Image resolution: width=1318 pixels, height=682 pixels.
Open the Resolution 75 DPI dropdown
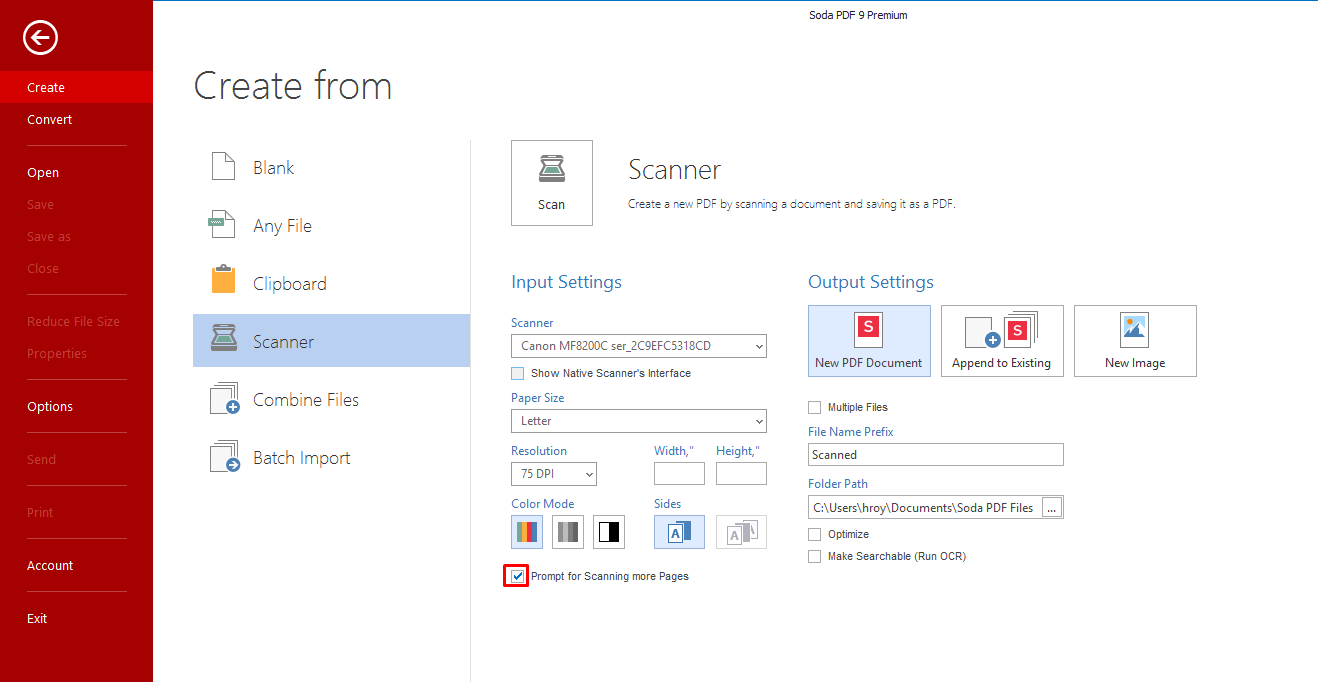click(x=553, y=474)
